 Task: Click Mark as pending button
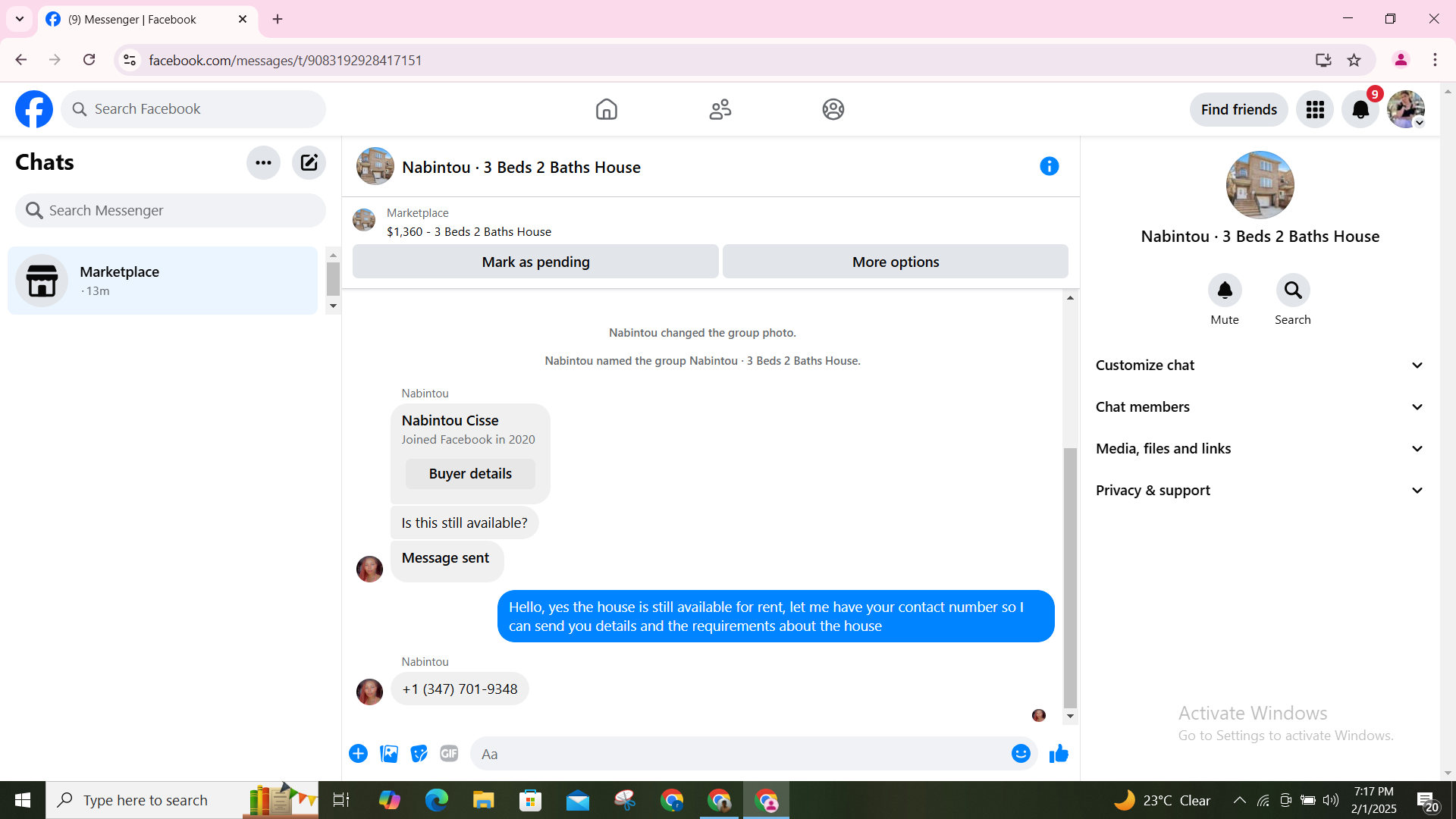(x=535, y=262)
